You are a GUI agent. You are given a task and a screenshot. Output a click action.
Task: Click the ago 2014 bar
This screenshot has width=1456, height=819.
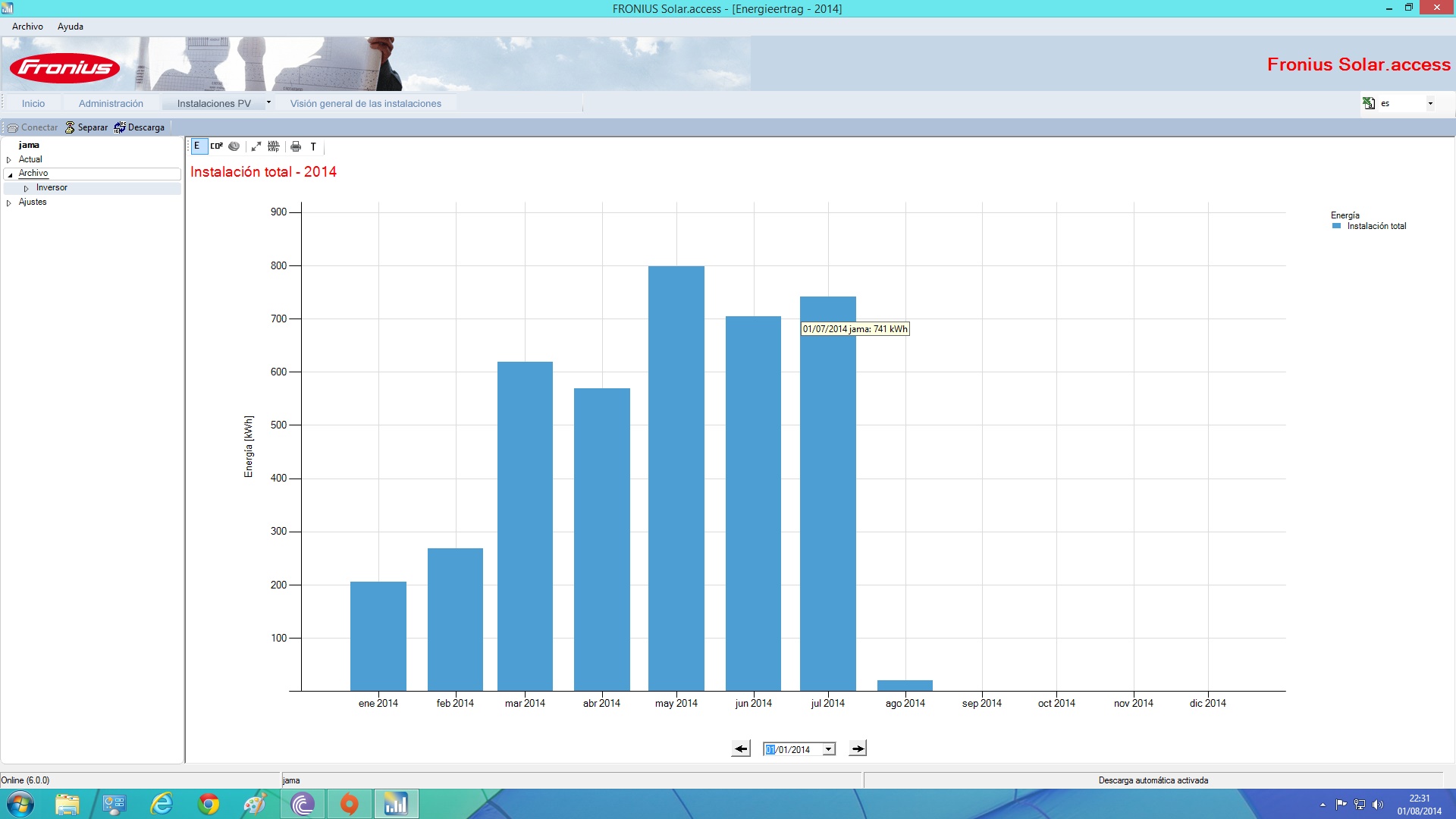click(x=905, y=686)
